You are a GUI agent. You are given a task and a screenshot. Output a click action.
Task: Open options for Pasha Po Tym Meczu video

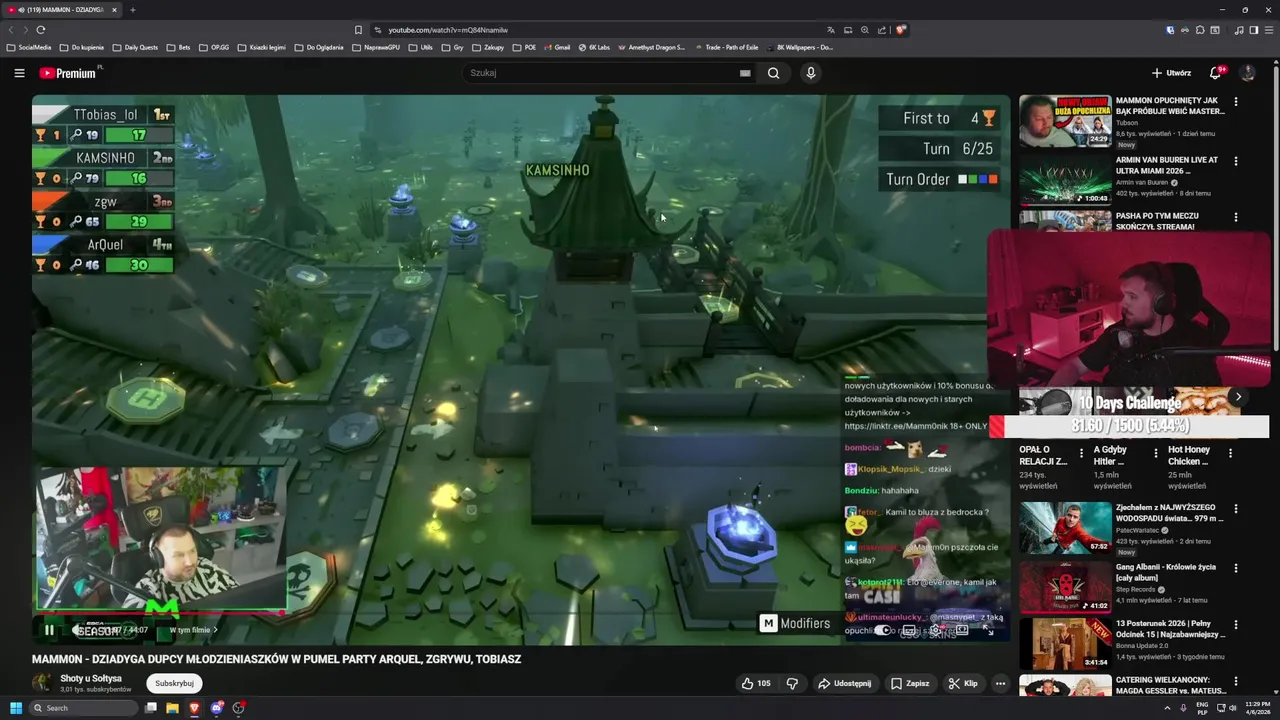coord(1236,217)
